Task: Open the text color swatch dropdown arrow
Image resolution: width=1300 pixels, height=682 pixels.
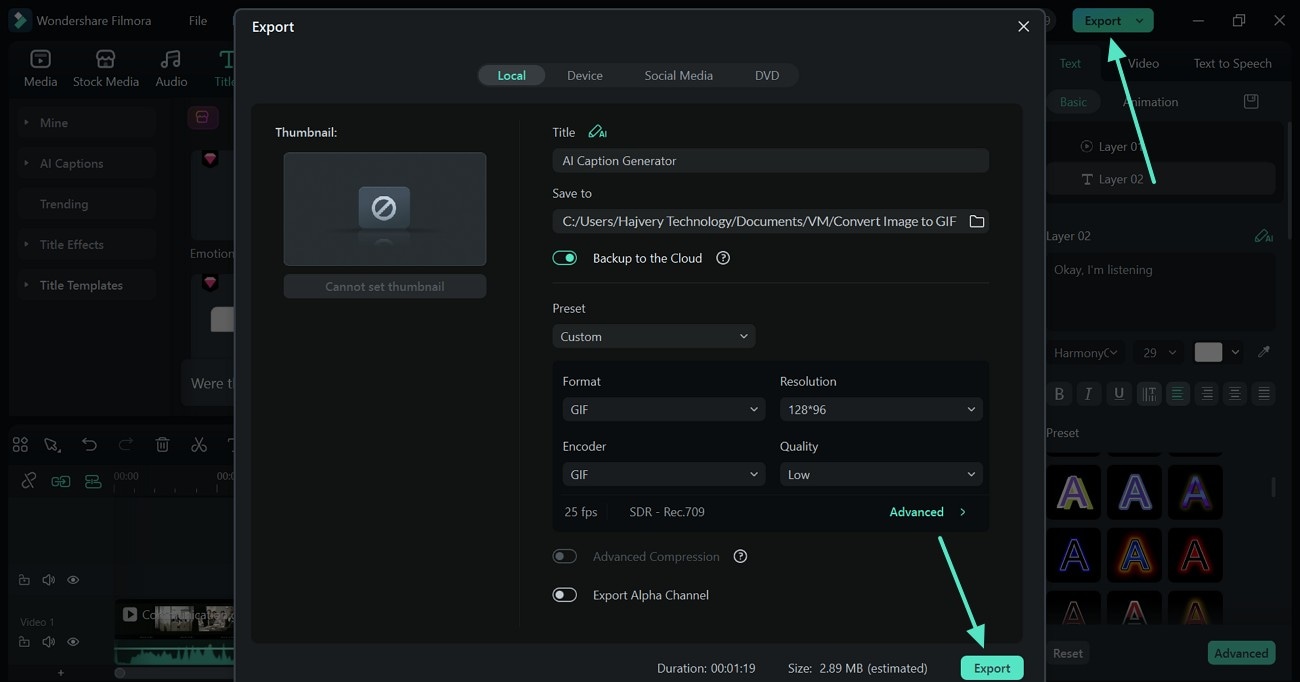Action: pyautogui.click(x=1236, y=352)
